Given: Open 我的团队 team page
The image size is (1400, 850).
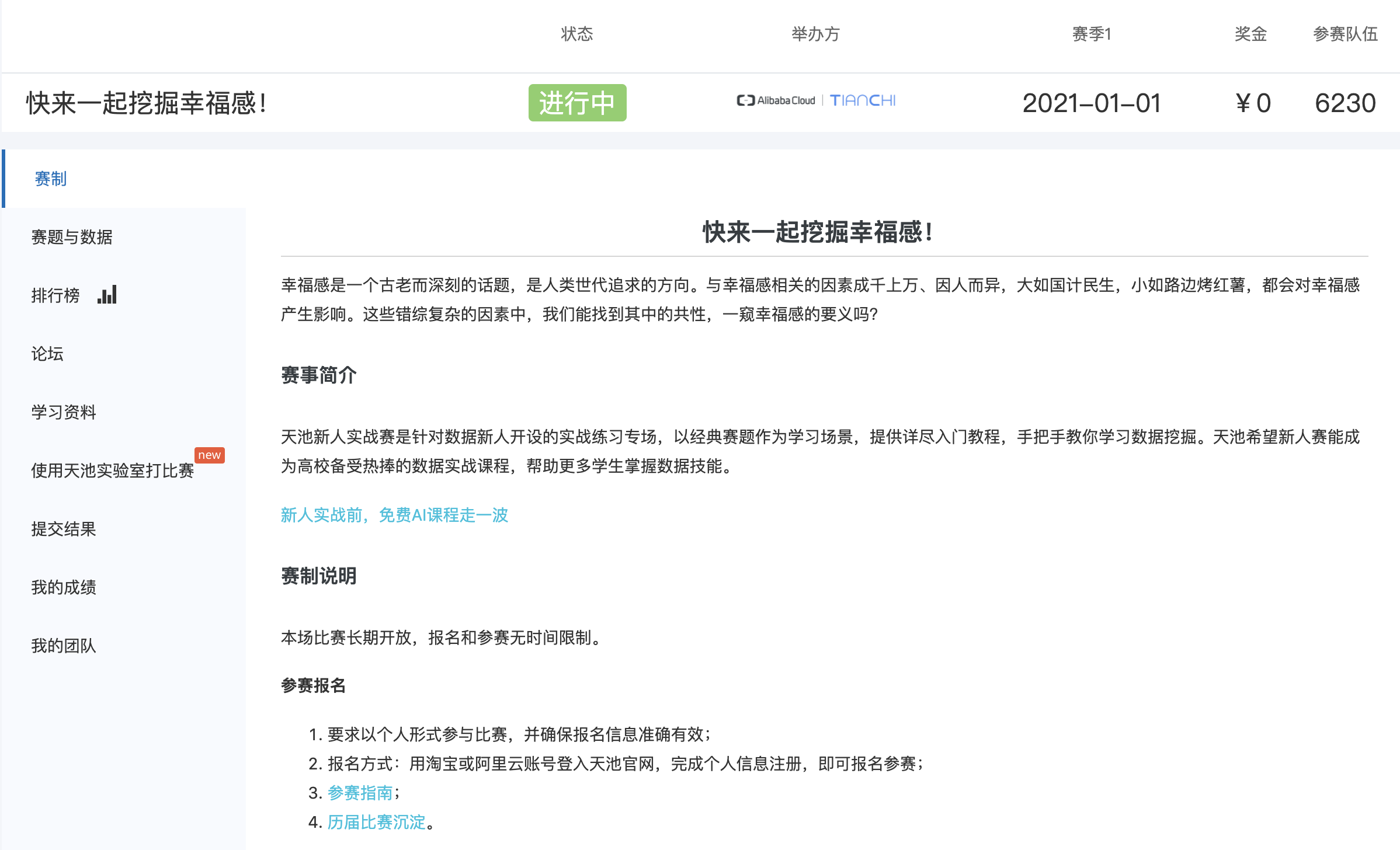Looking at the screenshot, I should pos(64,646).
